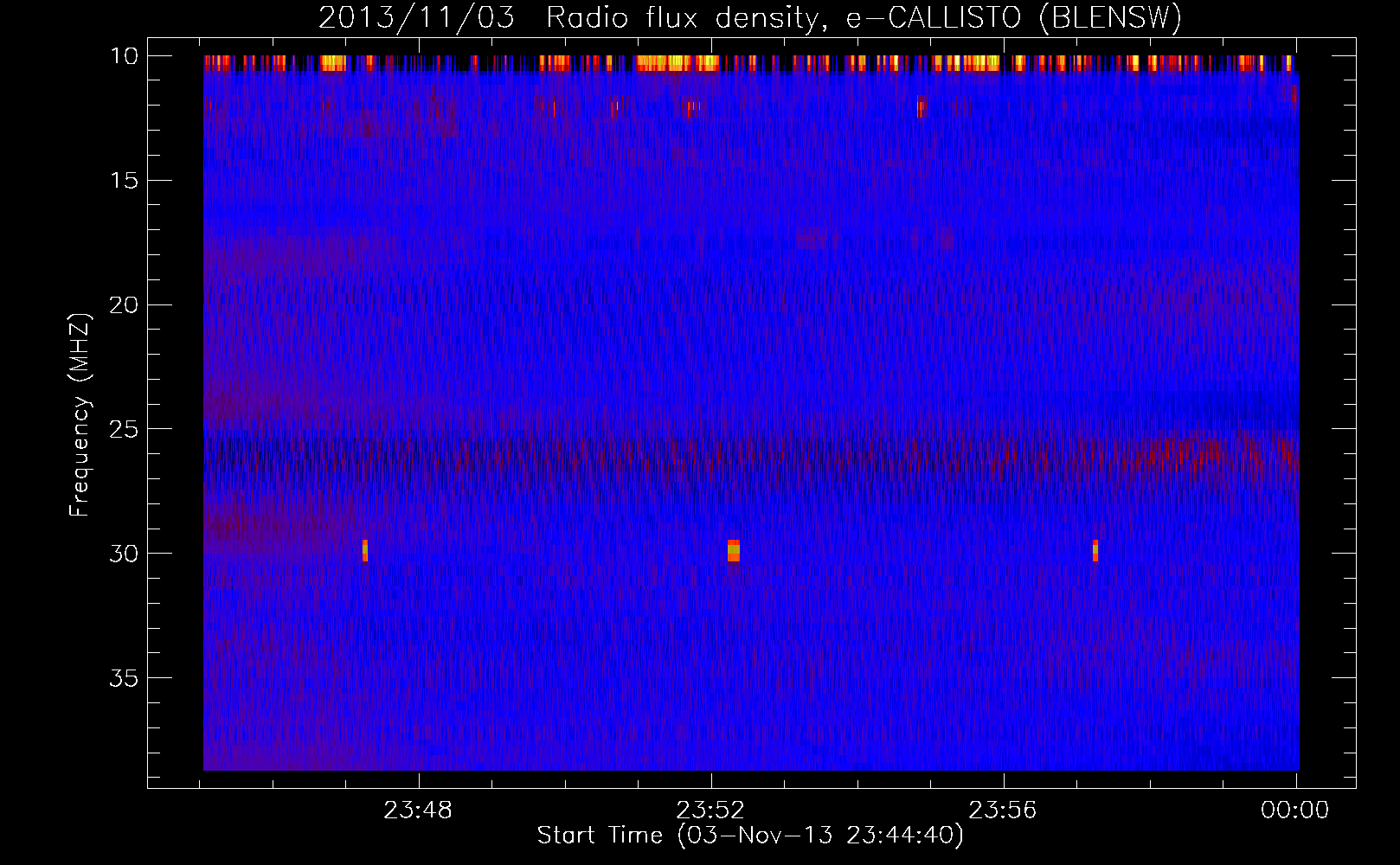Click the 23:48 time tick label
Image resolution: width=1400 pixels, height=865 pixels.
(418, 811)
